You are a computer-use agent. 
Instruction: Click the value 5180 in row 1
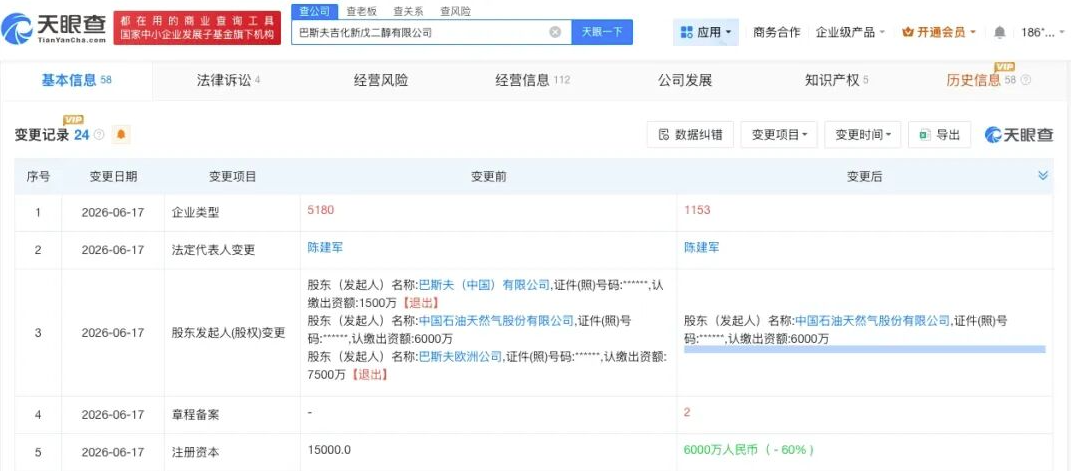pyautogui.click(x=321, y=210)
